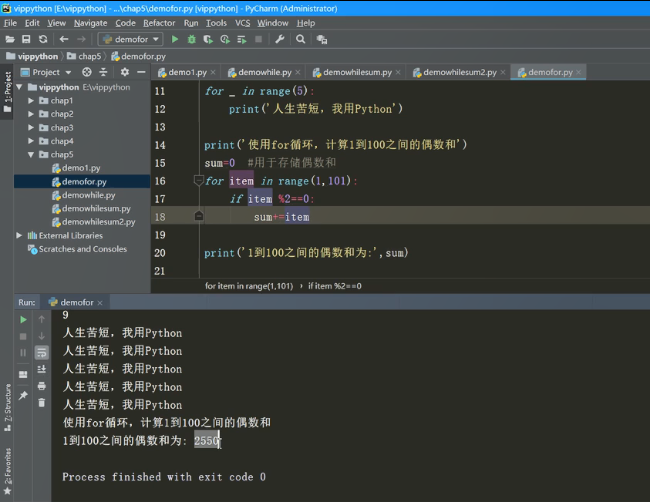Open the Navigate menu
The width and height of the screenshot is (650, 502).
coord(91,23)
